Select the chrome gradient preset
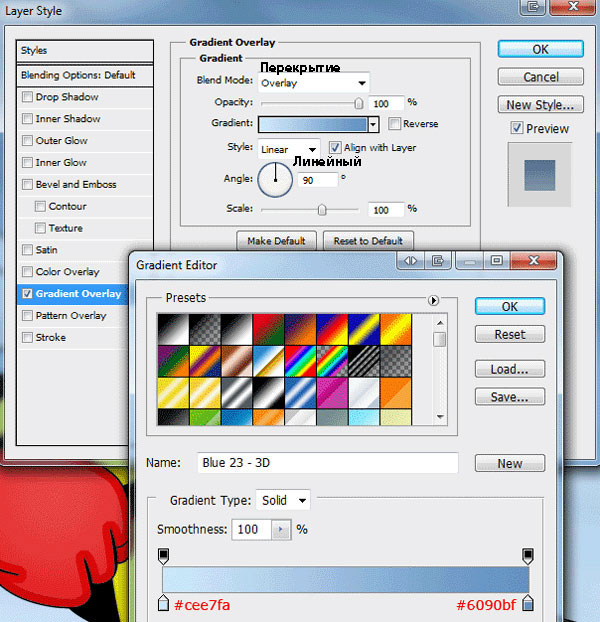 click(268, 361)
